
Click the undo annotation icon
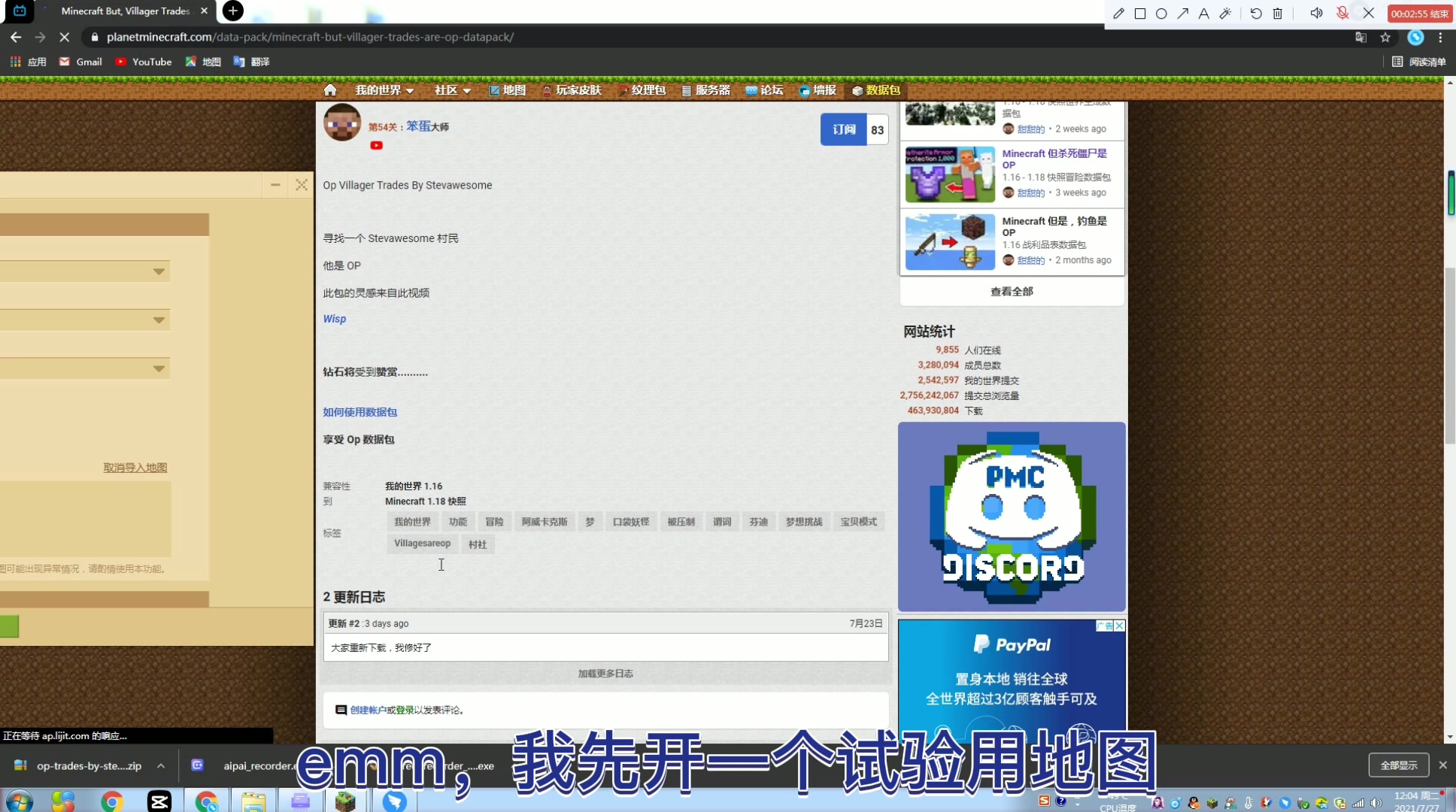pos(1255,14)
